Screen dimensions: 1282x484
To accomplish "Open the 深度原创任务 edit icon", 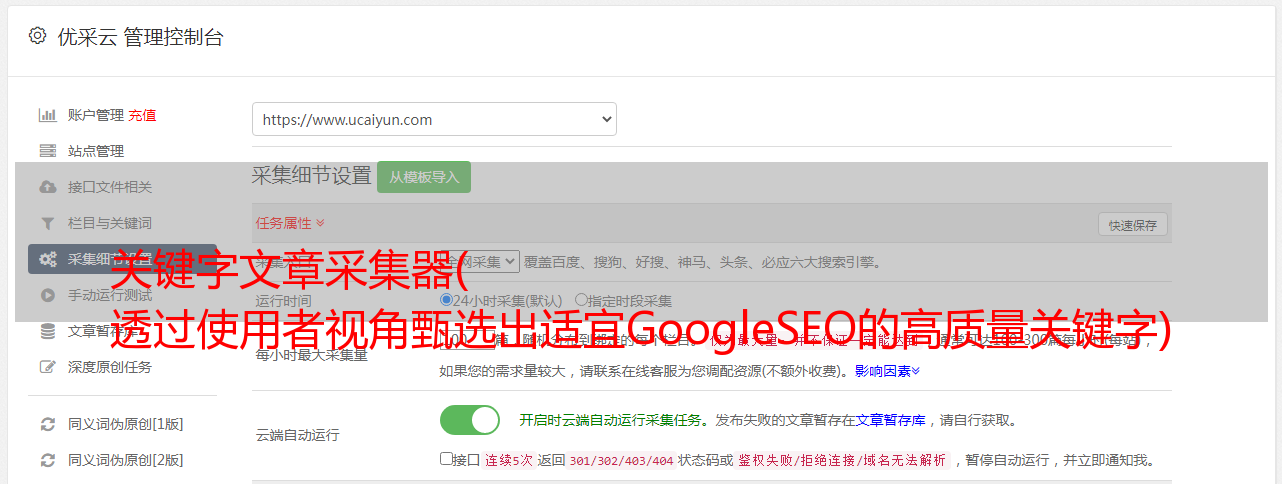I will tap(47, 367).
